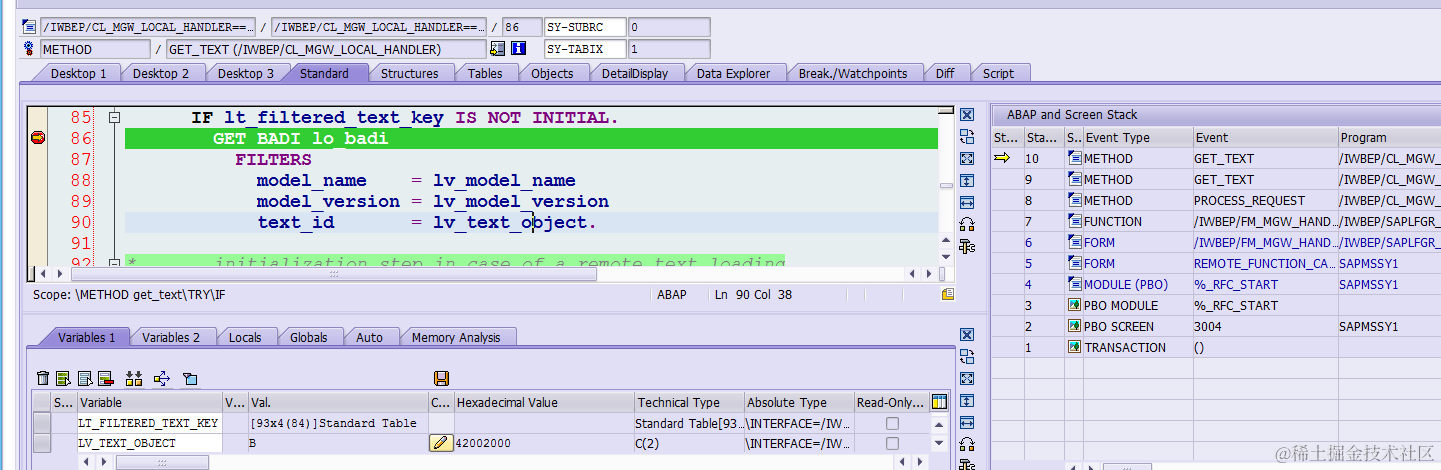Select the Diff tab
The width and height of the screenshot is (1441, 470).
coord(945,73)
